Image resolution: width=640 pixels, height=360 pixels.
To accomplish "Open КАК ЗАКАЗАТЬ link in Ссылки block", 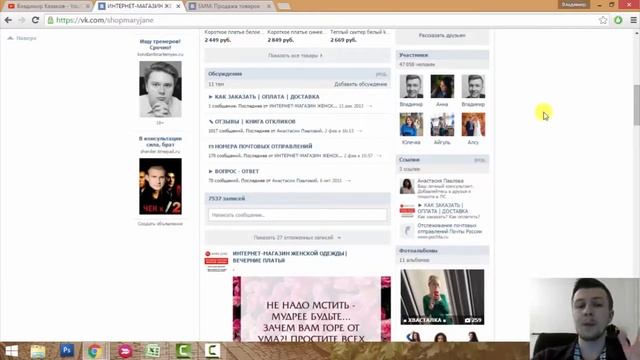I will click(x=442, y=208).
